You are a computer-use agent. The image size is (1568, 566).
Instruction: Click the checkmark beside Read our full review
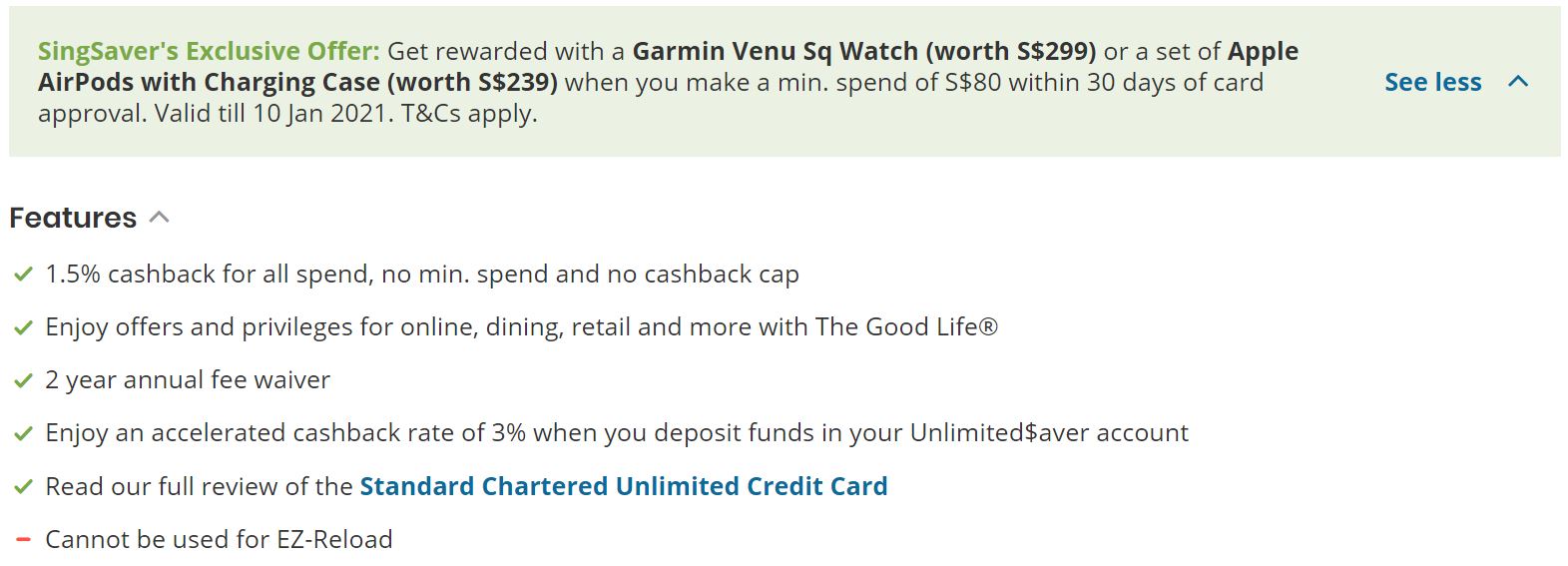[23, 487]
